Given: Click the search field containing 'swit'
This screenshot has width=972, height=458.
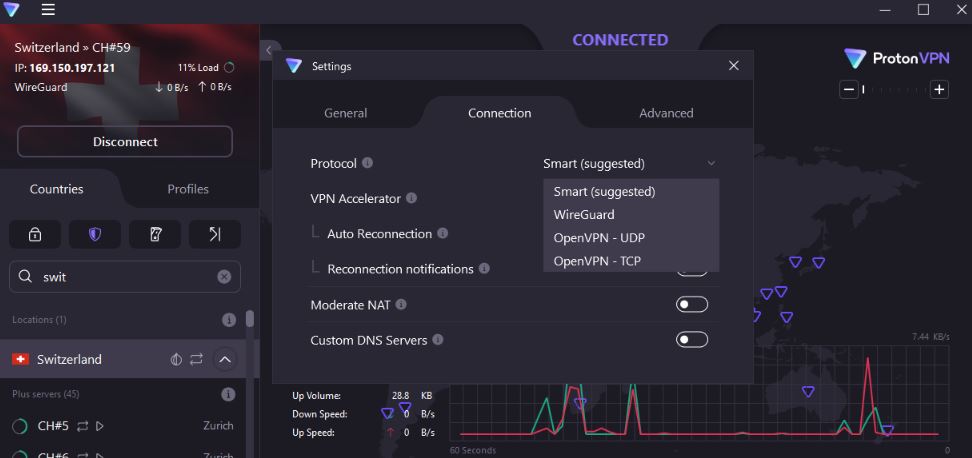Looking at the screenshot, I should [125, 276].
